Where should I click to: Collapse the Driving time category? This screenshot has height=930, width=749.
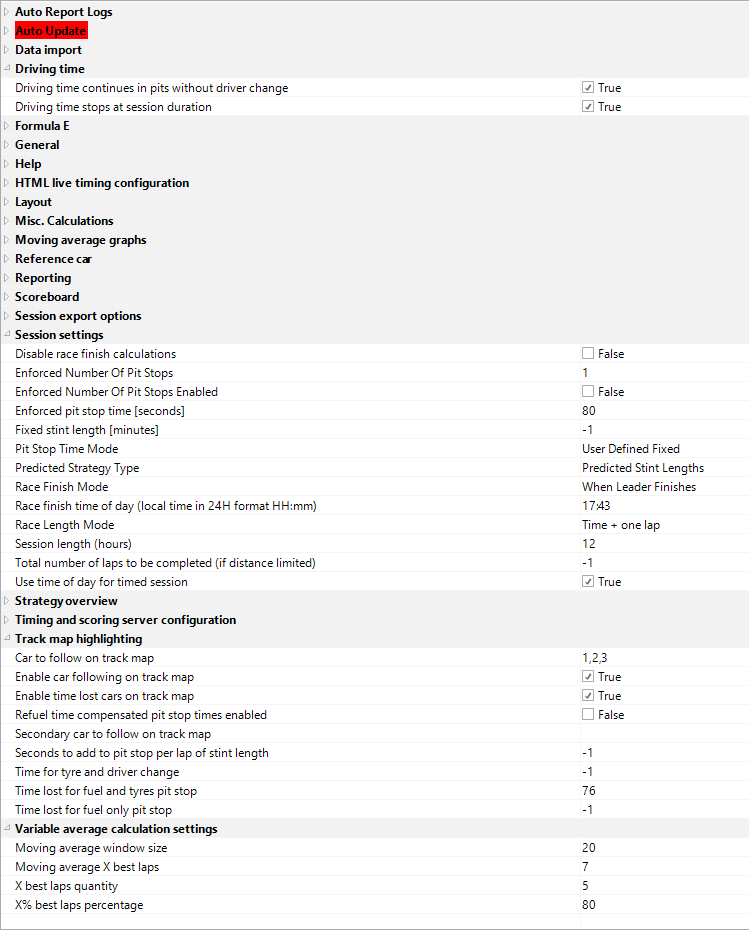6,69
